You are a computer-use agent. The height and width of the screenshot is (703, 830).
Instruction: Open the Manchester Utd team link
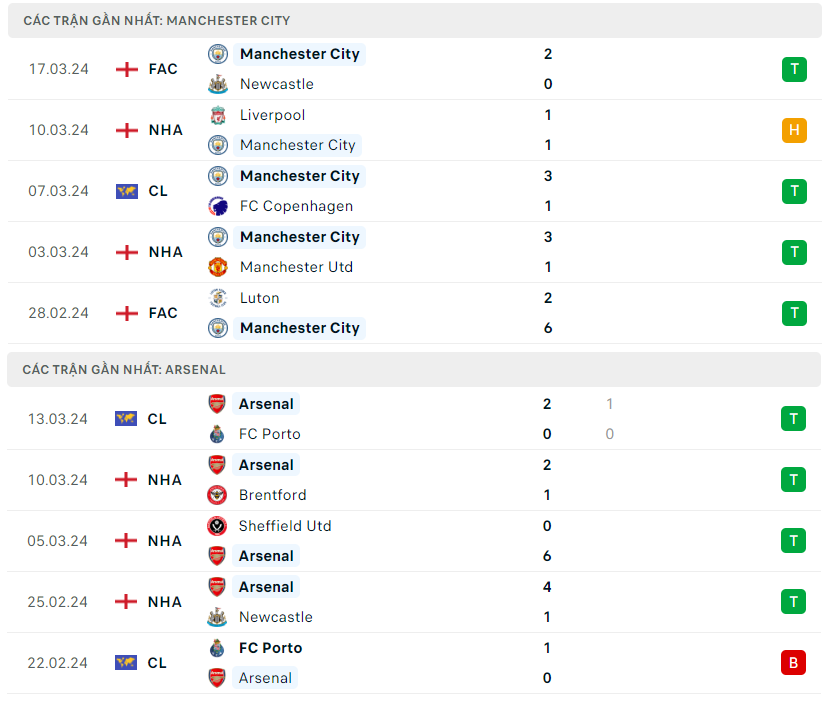click(296, 267)
